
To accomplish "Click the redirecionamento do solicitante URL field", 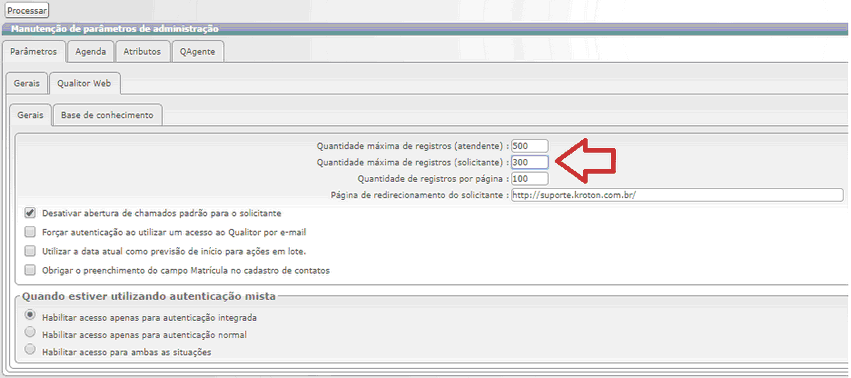I will (x=677, y=195).
